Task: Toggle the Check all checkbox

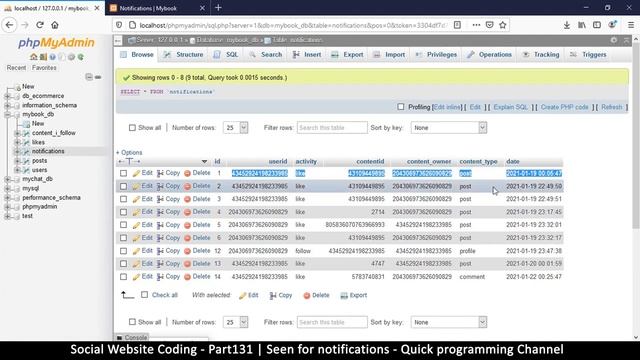Action: coord(144,295)
